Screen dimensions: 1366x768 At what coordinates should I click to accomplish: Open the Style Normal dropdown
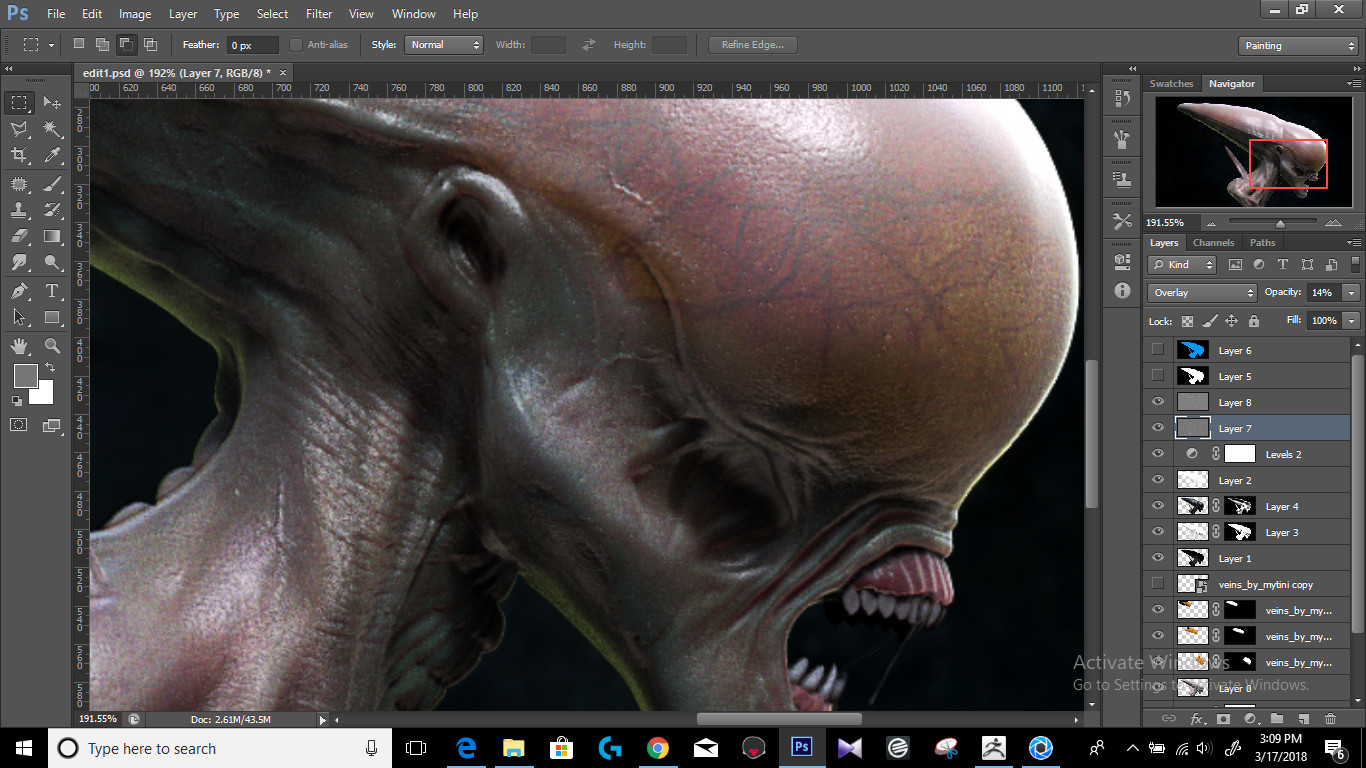(x=444, y=45)
